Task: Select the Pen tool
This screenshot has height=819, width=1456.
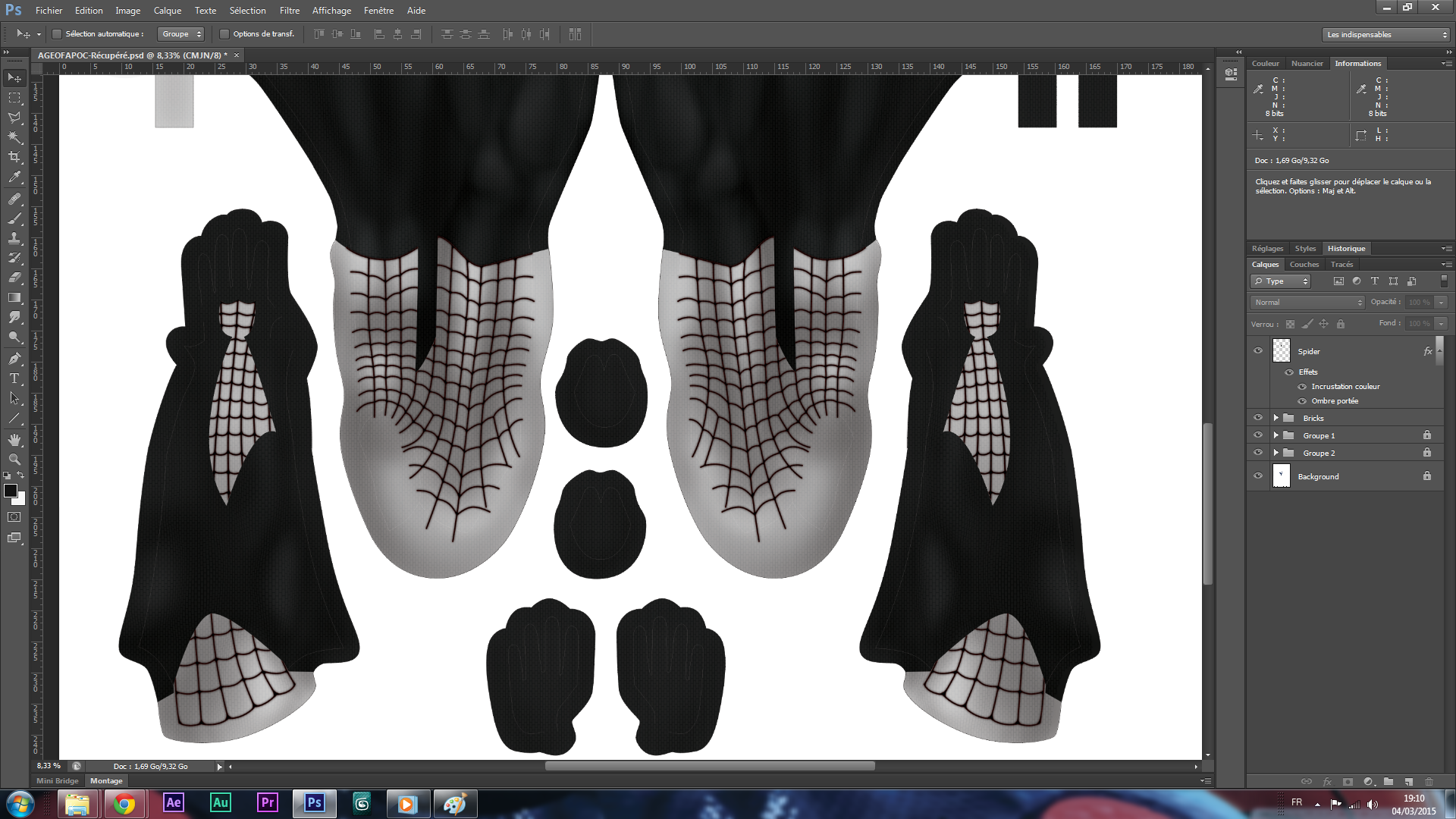Action: pyautogui.click(x=14, y=358)
